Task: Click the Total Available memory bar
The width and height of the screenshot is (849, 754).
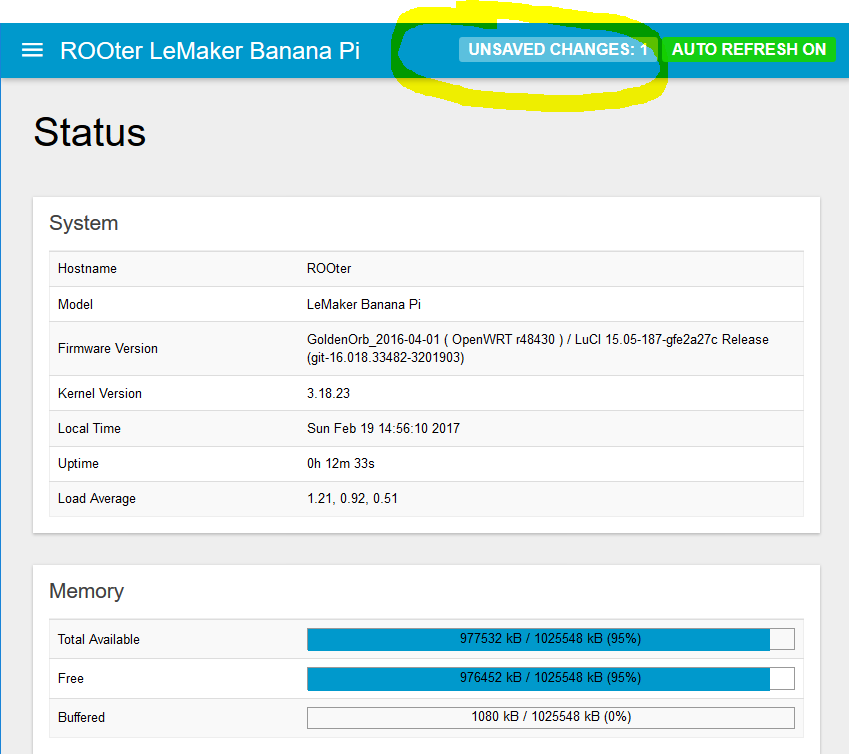Action: (551, 639)
